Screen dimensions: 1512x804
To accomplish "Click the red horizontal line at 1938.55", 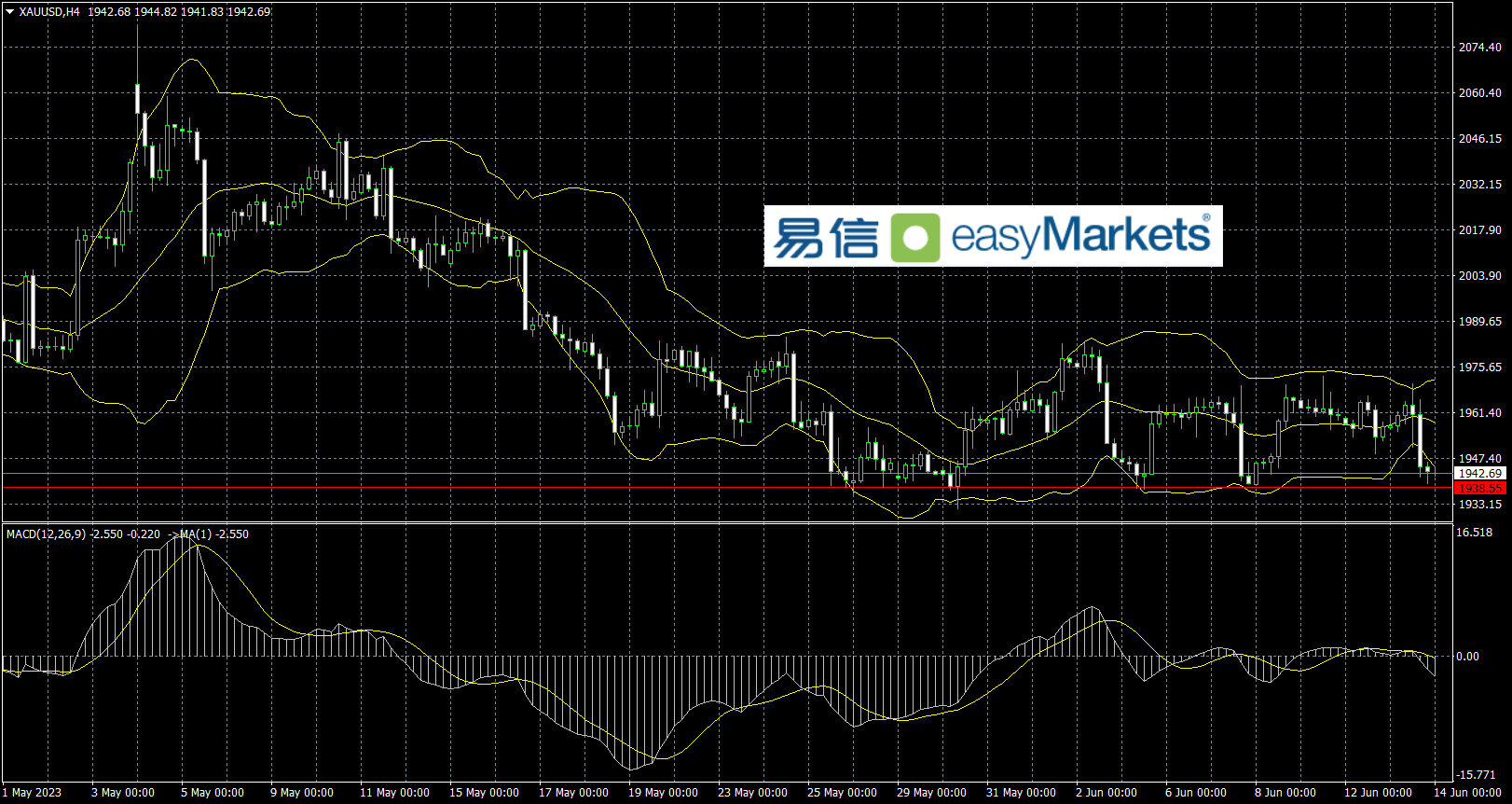I will click(x=727, y=488).
